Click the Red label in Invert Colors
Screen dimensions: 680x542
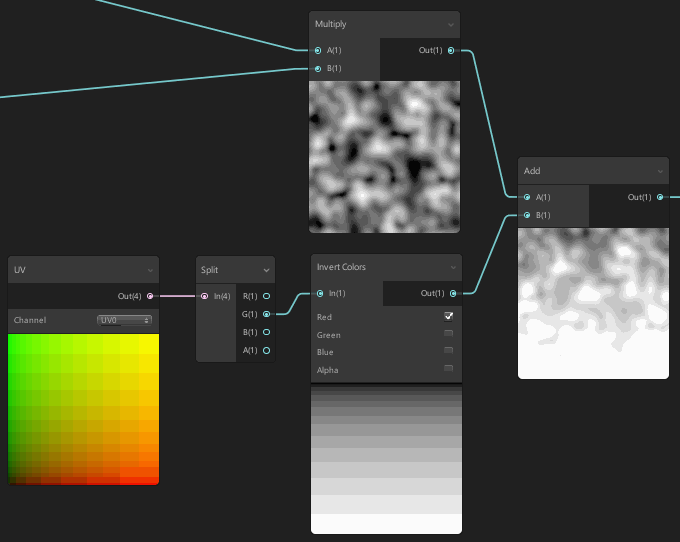pos(324,317)
